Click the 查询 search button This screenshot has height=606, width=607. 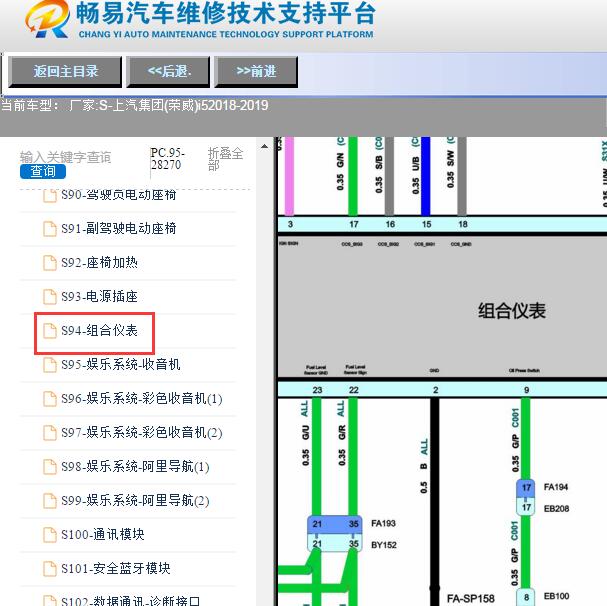pyautogui.click(x=43, y=171)
